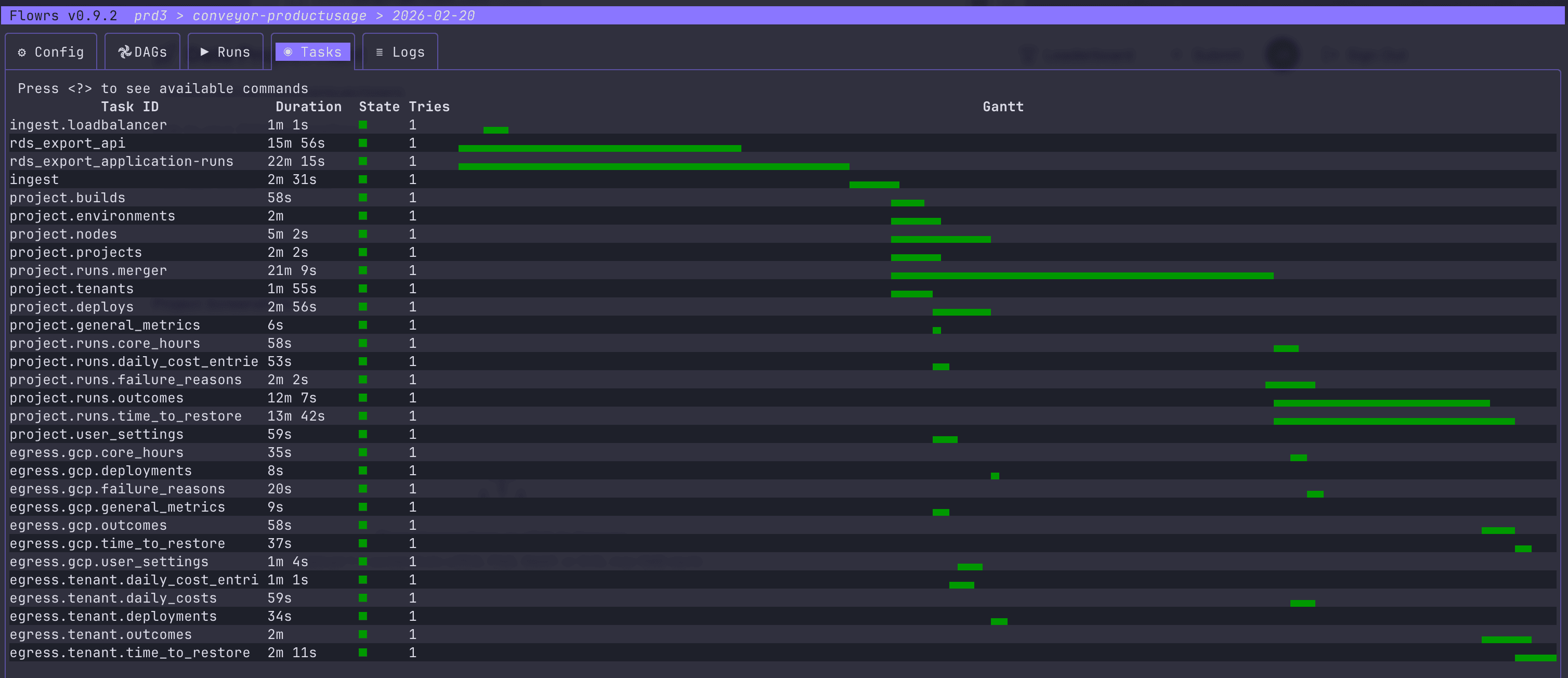Viewport: 1568px width, 678px height.
Task: Click the Duration column header
Action: pyautogui.click(x=308, y=106)
